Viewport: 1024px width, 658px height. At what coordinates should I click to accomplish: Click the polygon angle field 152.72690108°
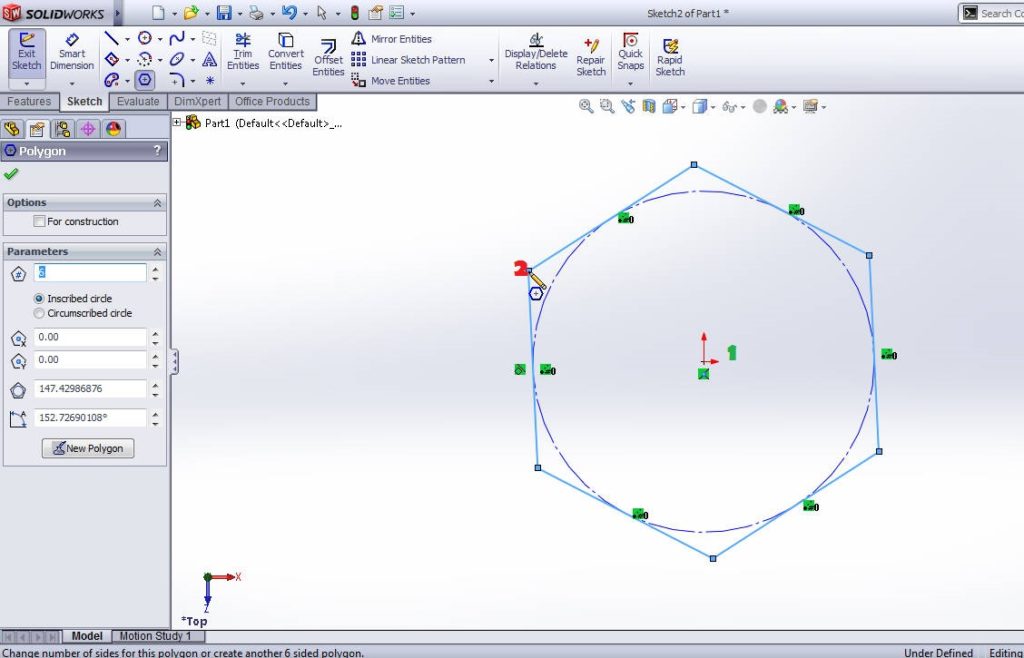coord(90,418)
